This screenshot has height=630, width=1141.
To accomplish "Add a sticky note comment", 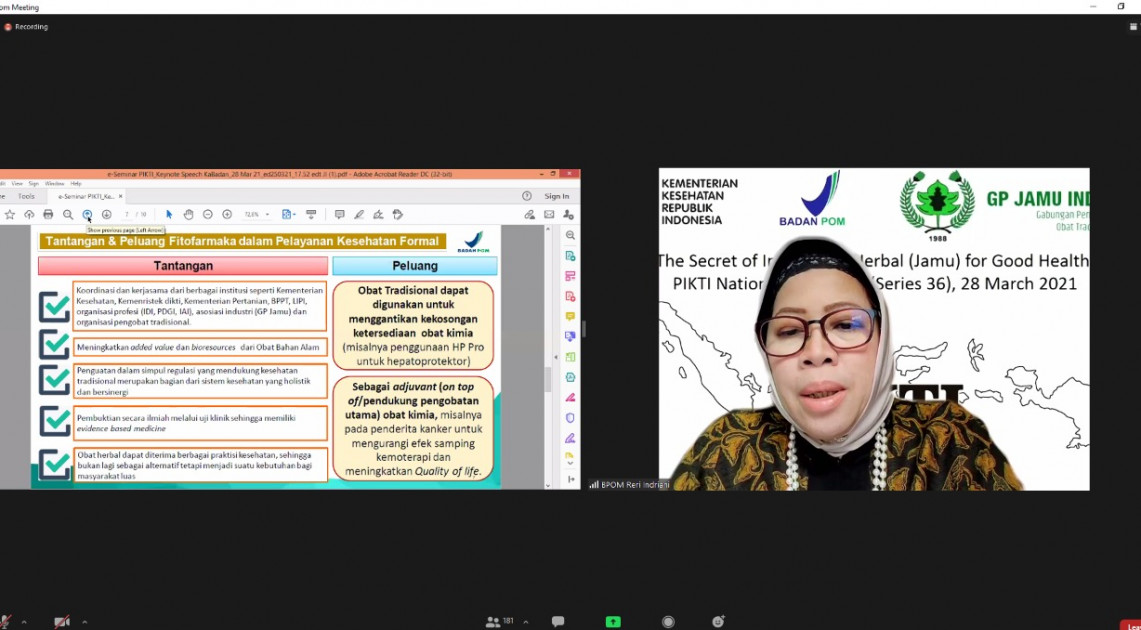I will pyautogui.click(x=339, y=215).
